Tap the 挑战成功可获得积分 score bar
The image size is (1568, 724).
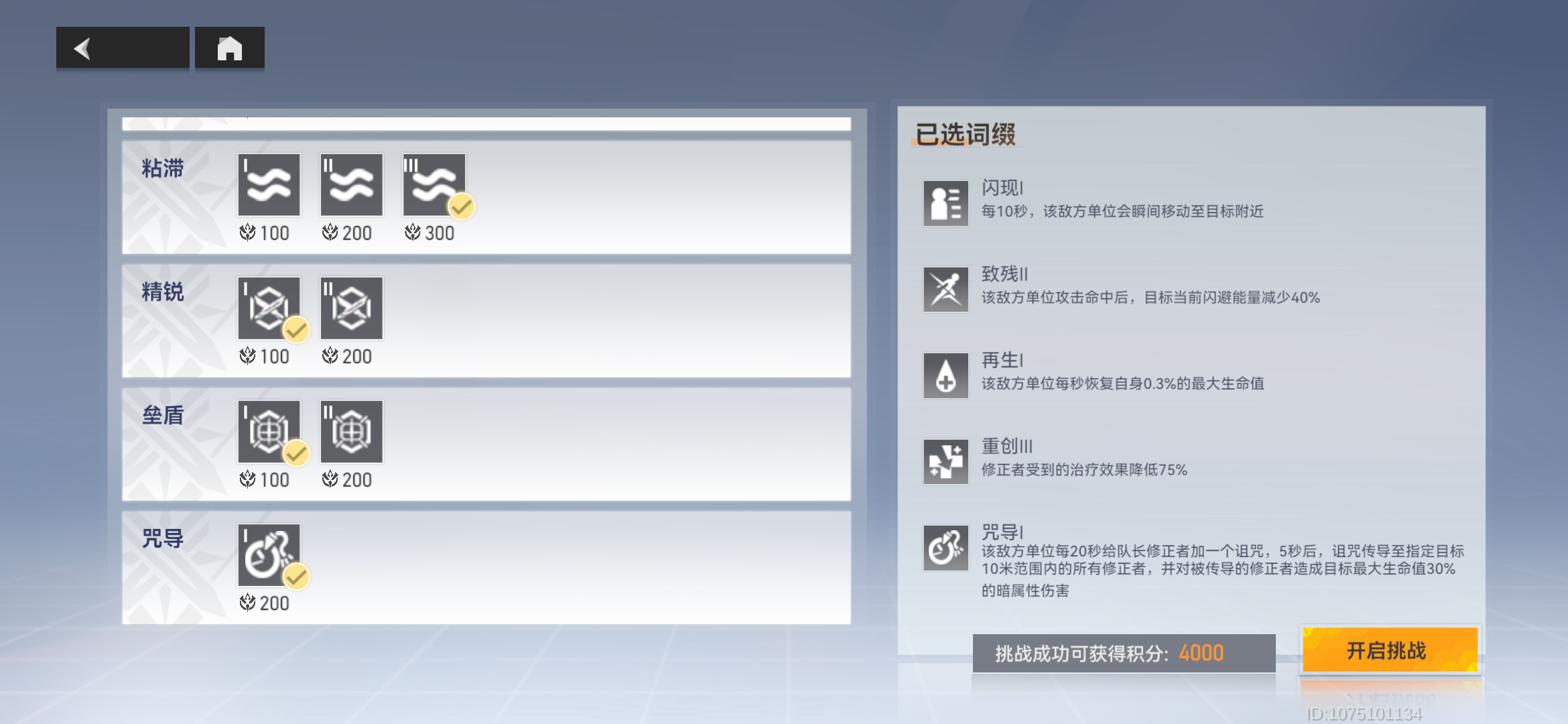[x=1124, y=653]
